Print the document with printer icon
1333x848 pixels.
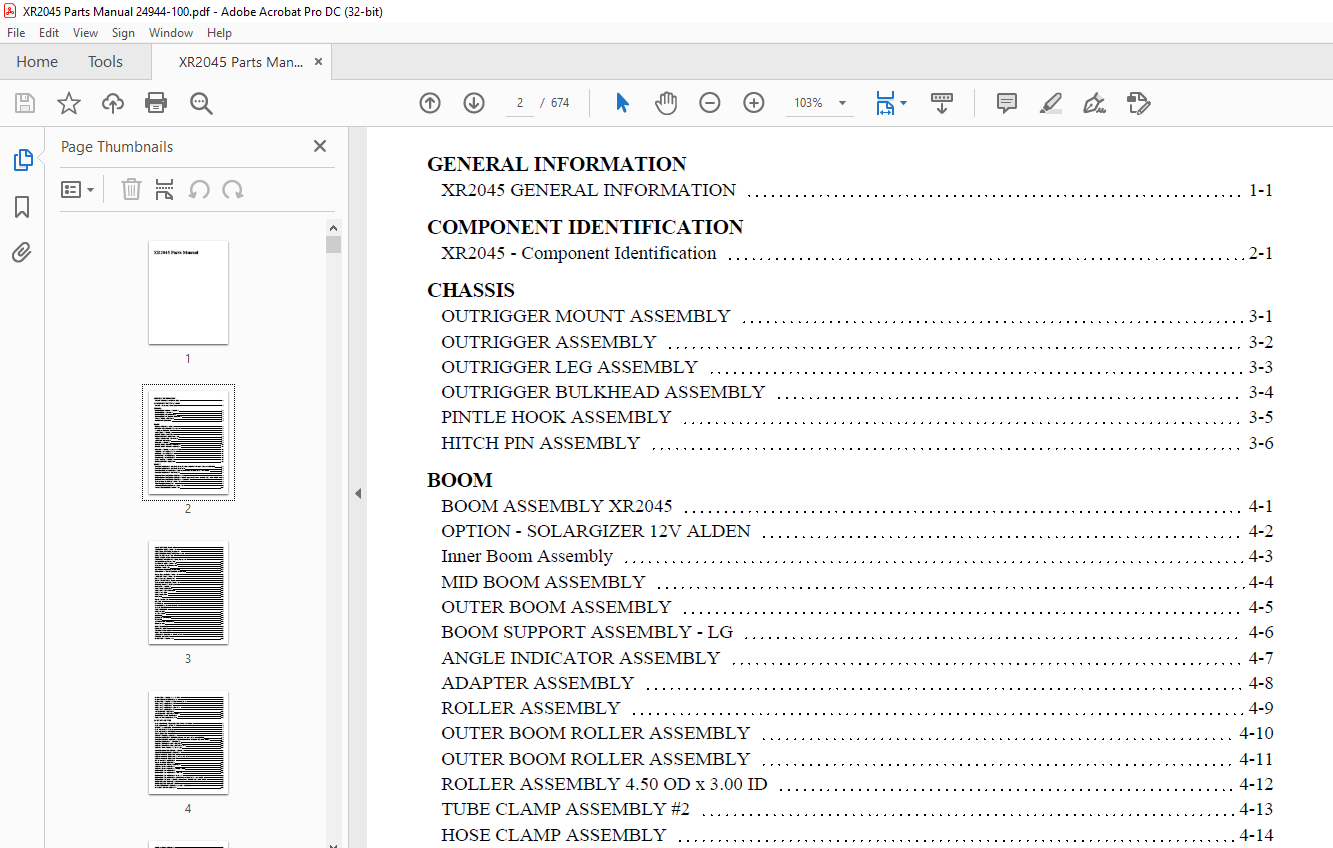click(156, 103)
